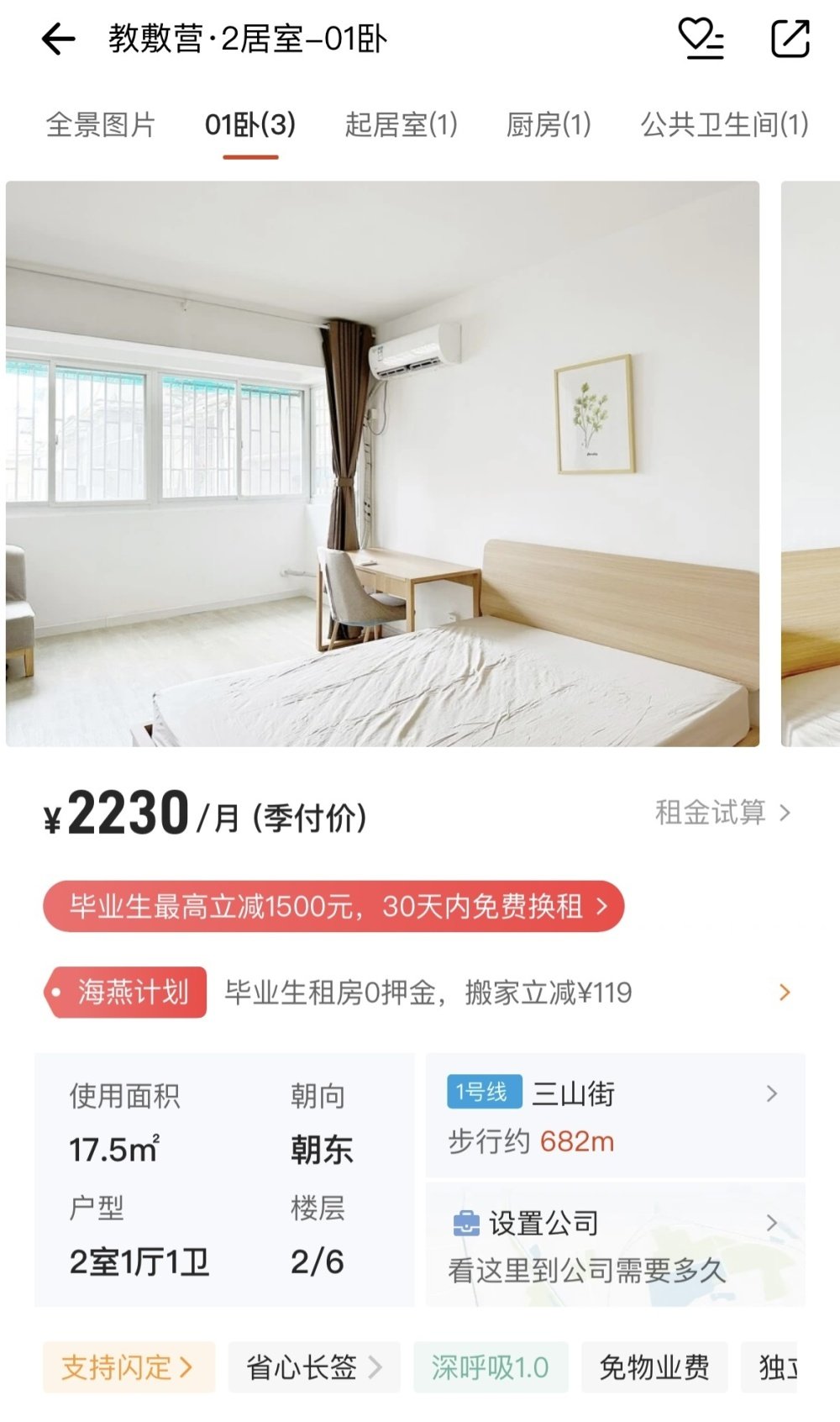840x1422 pixels.
Task: Tap the graduate discount red banner
Action: click(x=333, y=906)
